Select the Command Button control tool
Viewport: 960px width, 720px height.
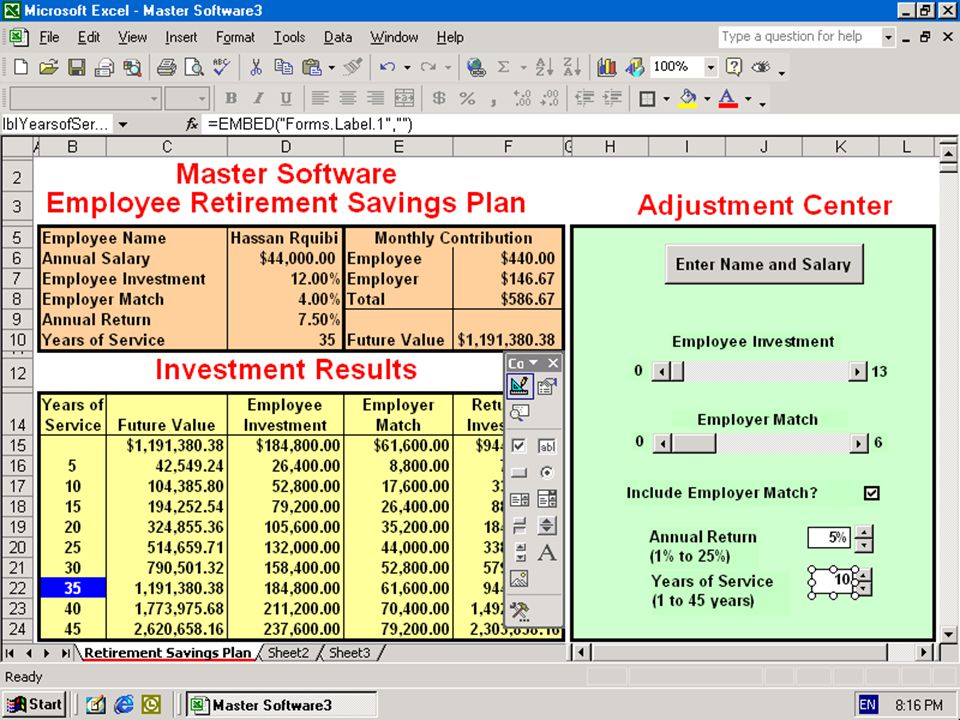pos(519,473)
